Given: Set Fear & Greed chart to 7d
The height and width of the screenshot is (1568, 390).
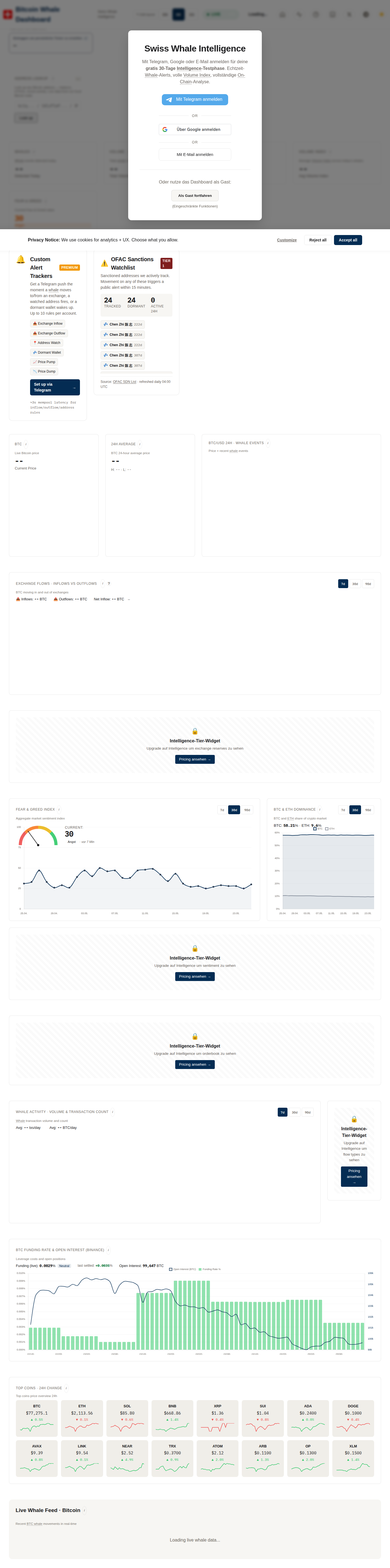Looking at the screenshot, I should click(x=222, y=810).
